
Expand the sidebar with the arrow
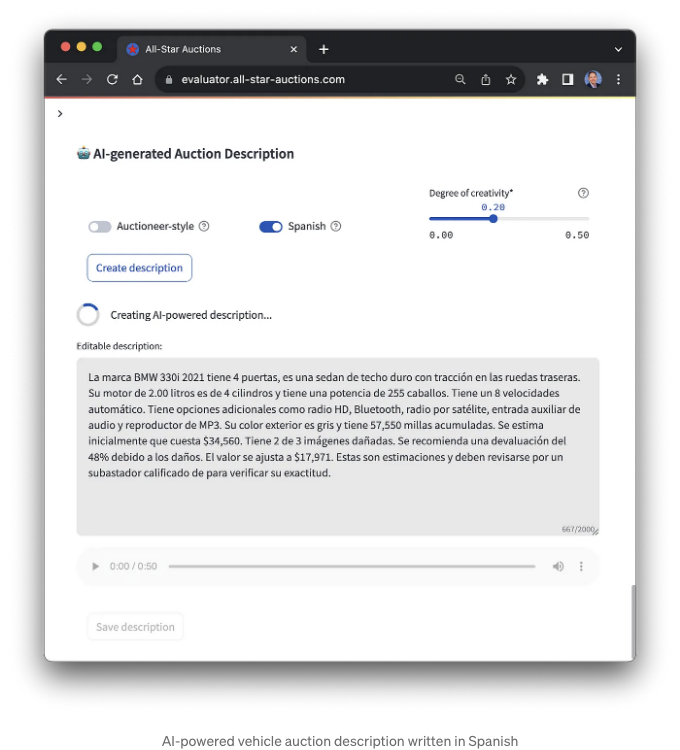point(60,114)
